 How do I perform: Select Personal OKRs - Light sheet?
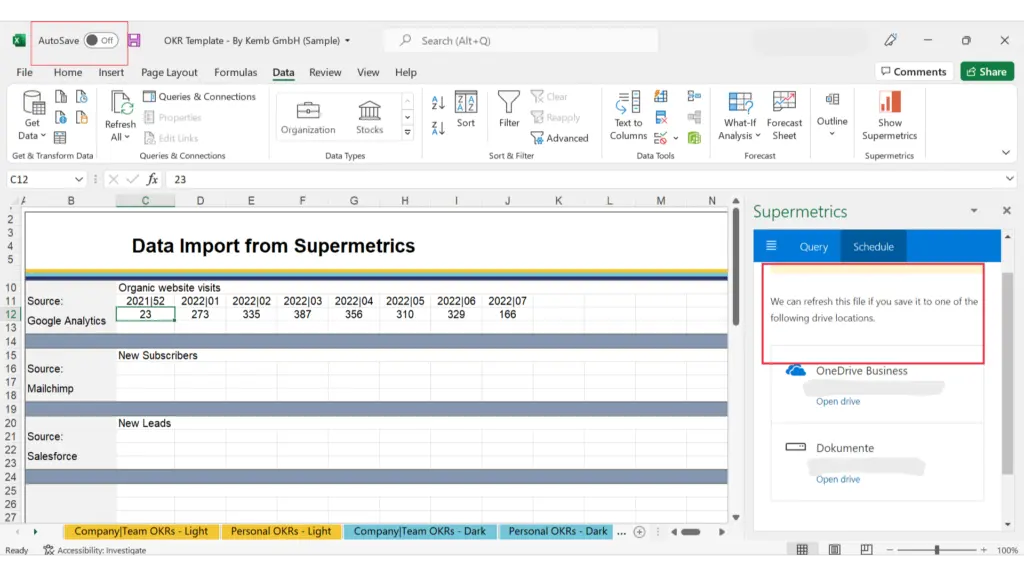pyautogui.click(x=281, y=532)
